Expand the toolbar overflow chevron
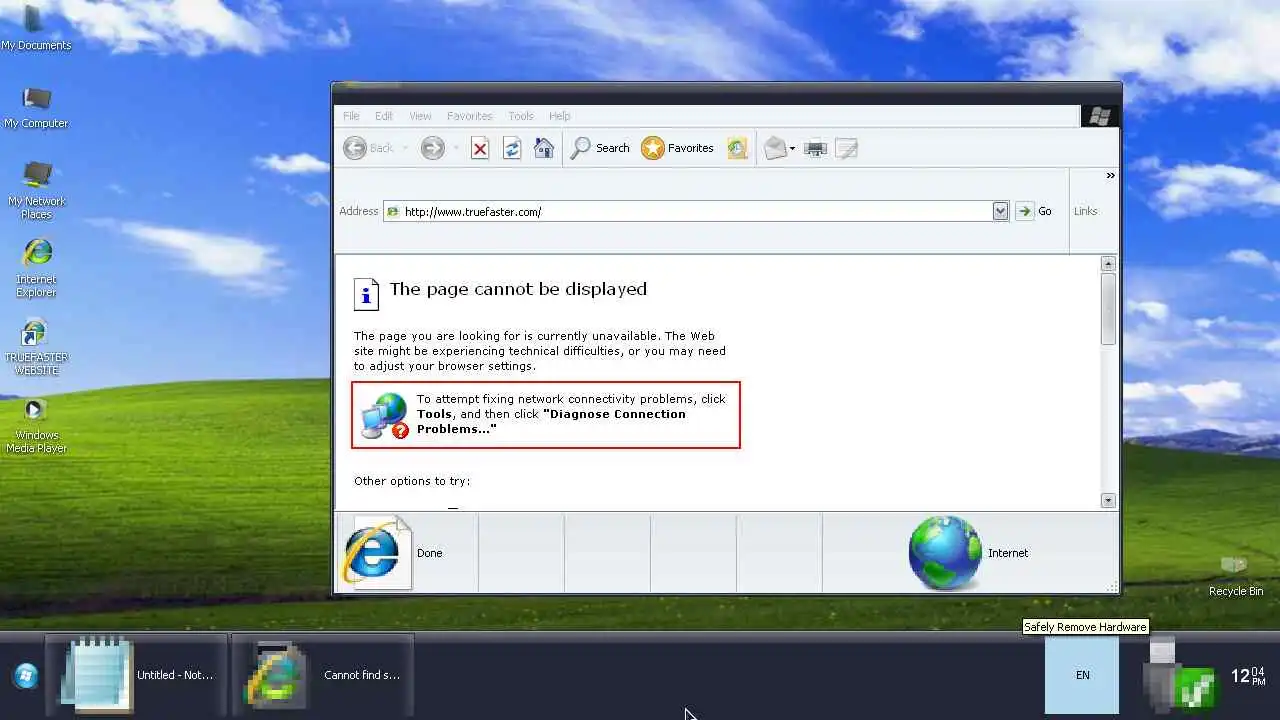 click(x=1110, y=176)
